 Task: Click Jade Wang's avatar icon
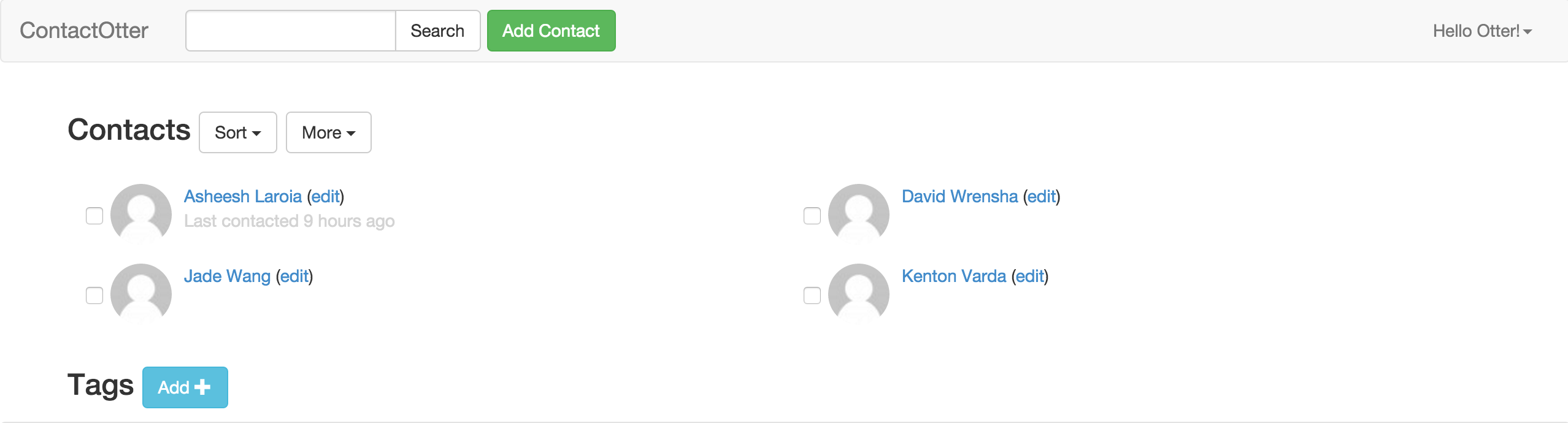click(x=141, y=293)
